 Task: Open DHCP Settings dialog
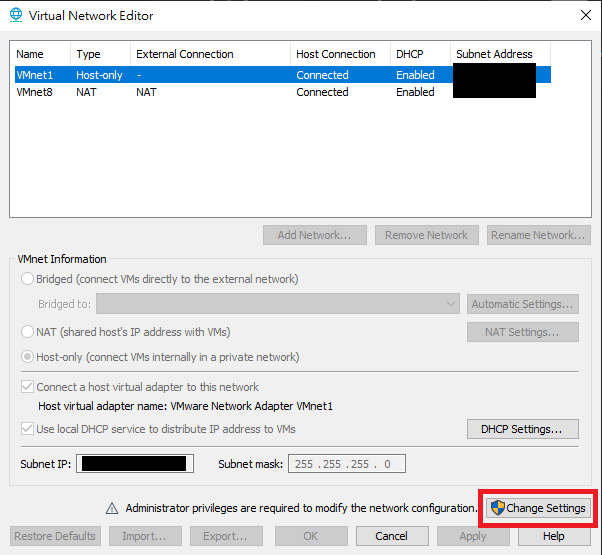coord(523,429)
